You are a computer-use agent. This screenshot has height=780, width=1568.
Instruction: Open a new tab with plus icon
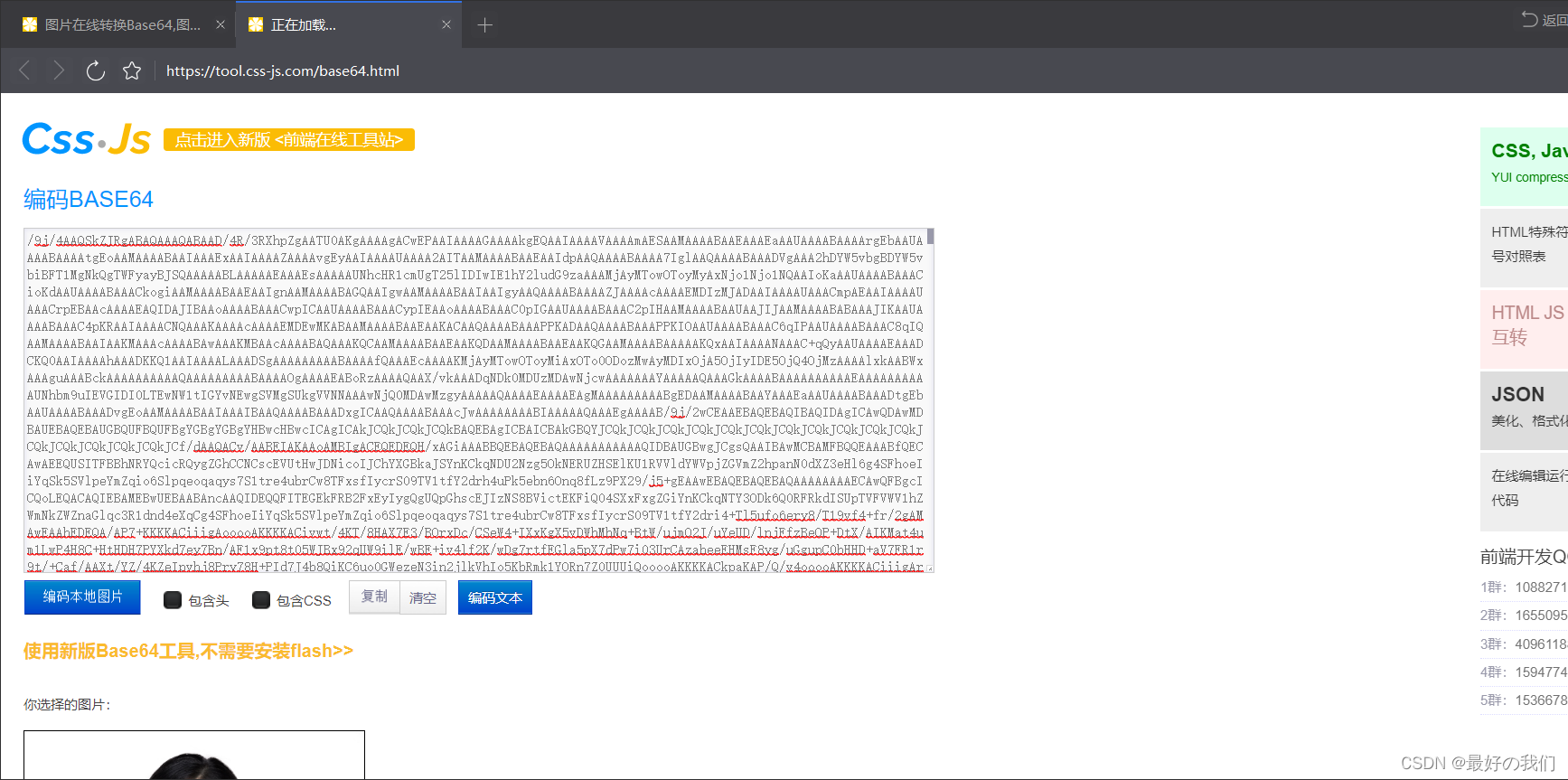[x=485, y=25]
